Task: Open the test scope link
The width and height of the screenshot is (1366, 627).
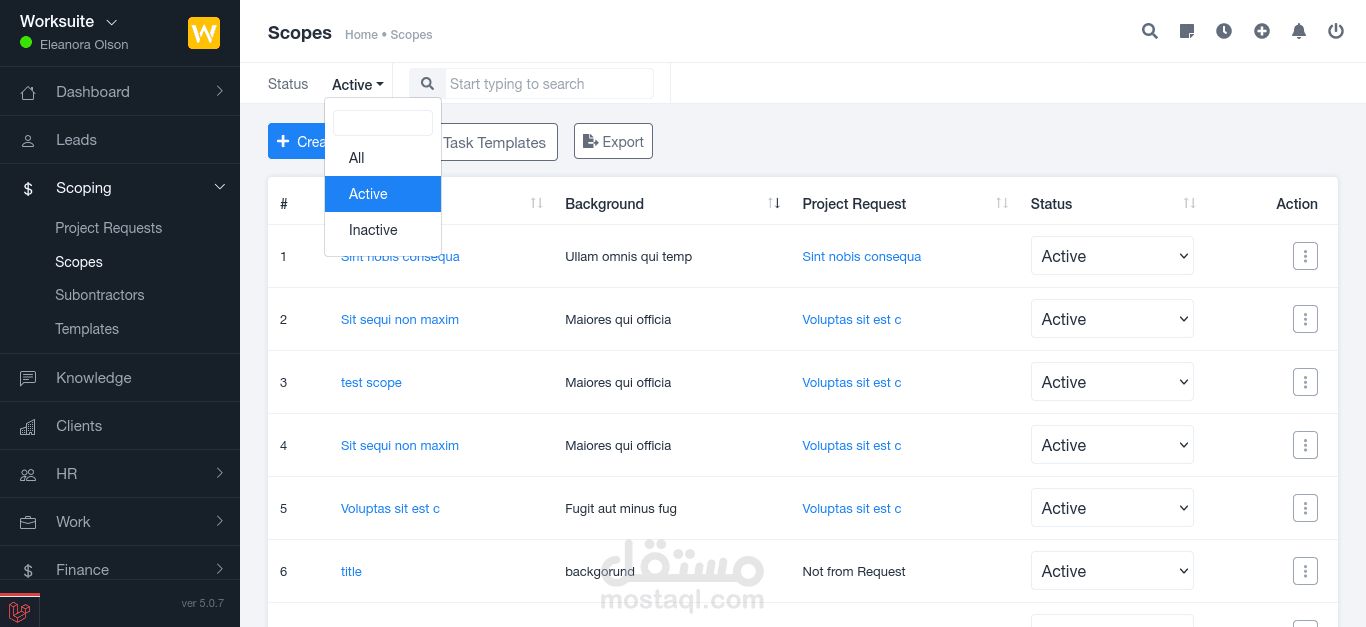Action: tap(371, 382)
